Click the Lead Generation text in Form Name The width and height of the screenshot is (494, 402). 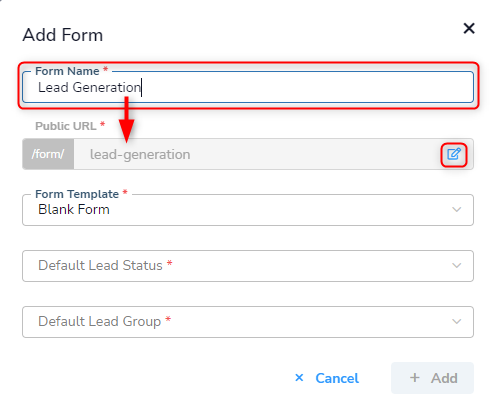click(x=89, y=87)
